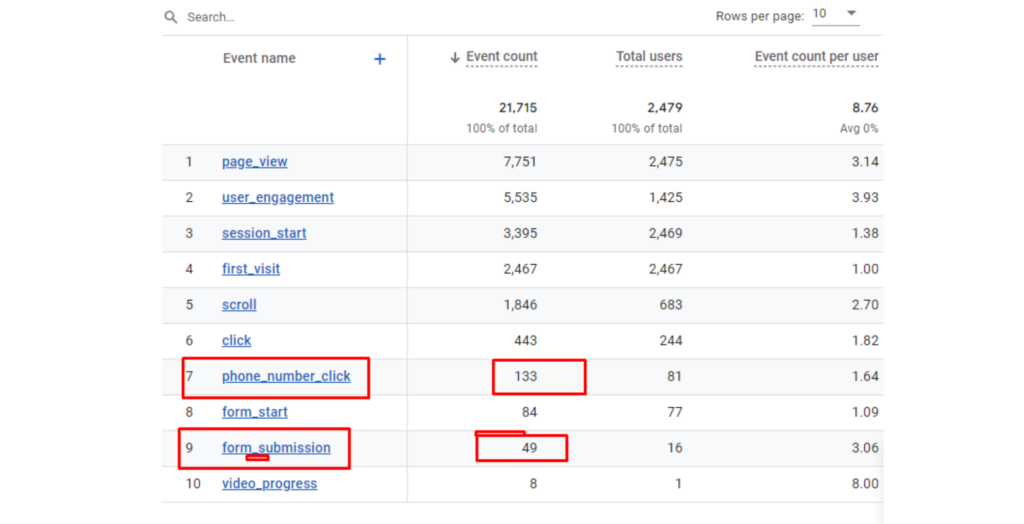Open the user_engagement event link
The width and height of the screenshot is (1024, 524).
pos(278,197)
